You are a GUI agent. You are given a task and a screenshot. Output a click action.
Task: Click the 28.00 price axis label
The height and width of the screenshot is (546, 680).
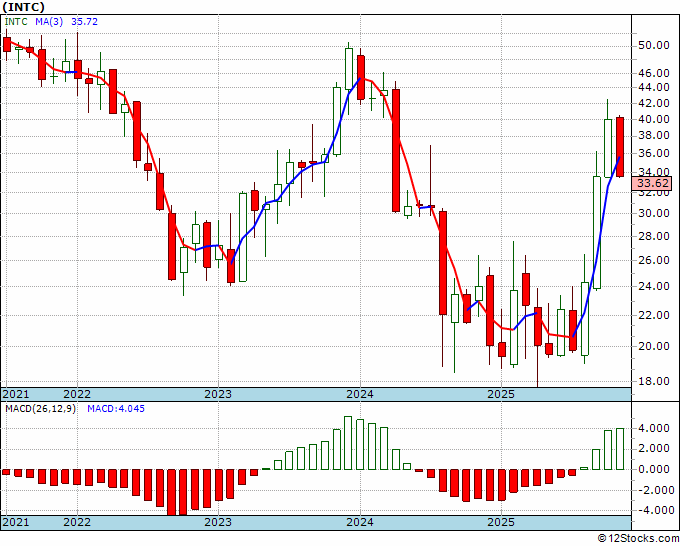654,236
